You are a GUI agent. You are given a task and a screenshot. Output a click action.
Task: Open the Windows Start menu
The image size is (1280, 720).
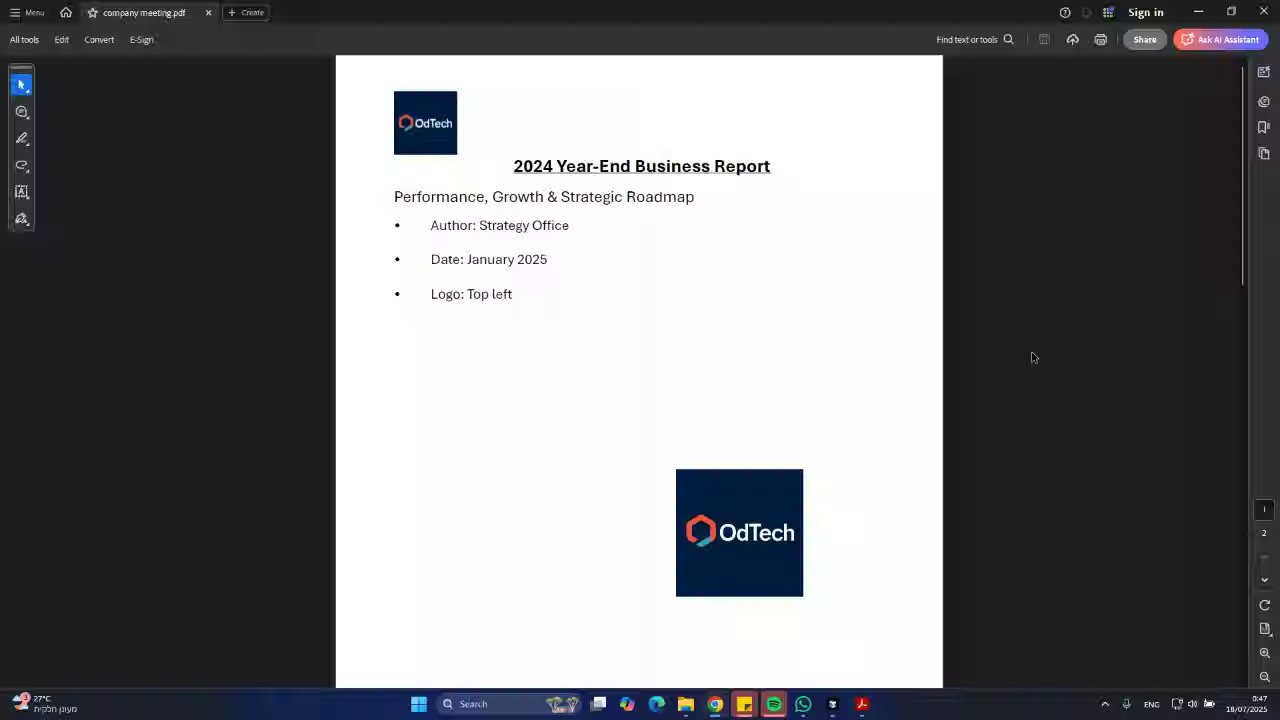coord(419,704)
